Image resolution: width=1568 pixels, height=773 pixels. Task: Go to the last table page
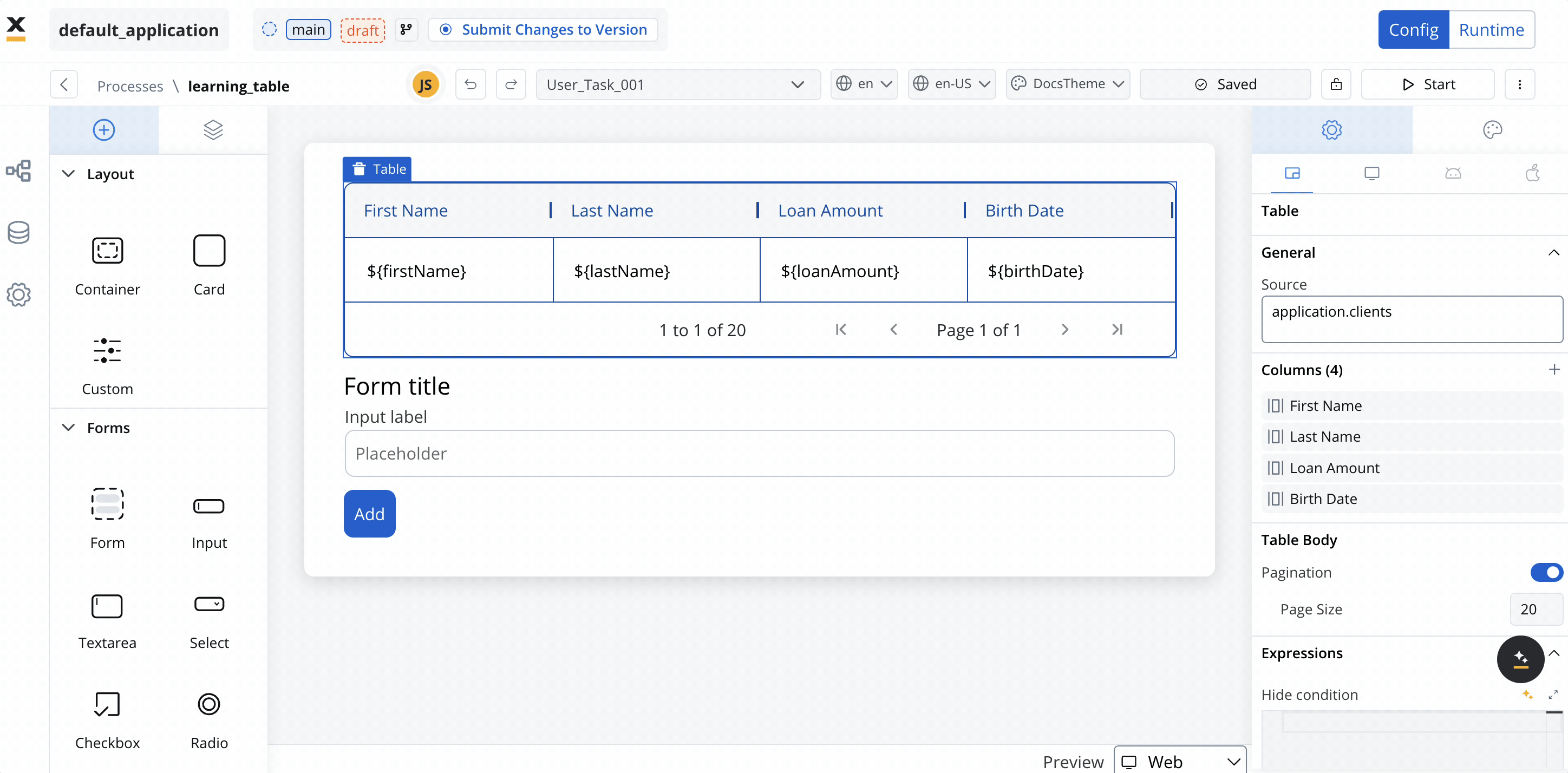(x=1117, y=329)
